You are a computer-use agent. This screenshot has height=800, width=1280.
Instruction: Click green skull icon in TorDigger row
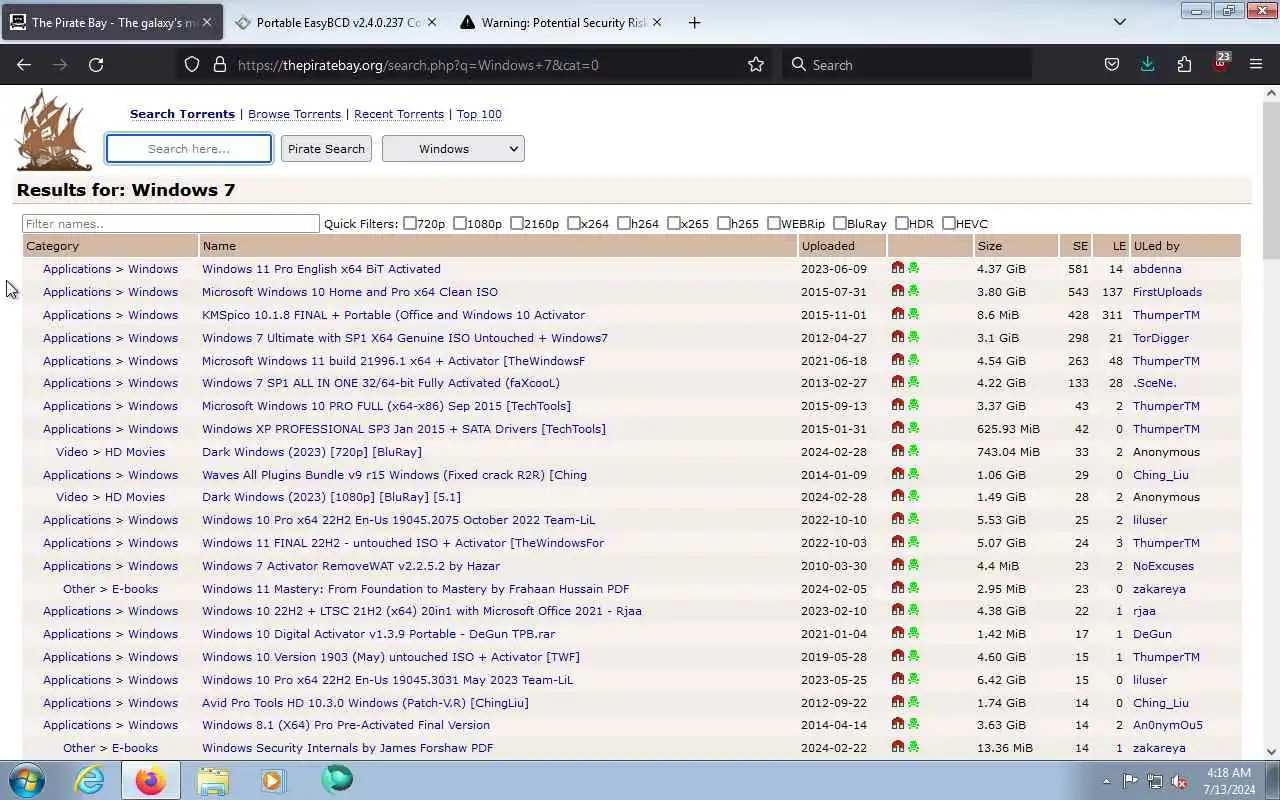coord(913,337)
